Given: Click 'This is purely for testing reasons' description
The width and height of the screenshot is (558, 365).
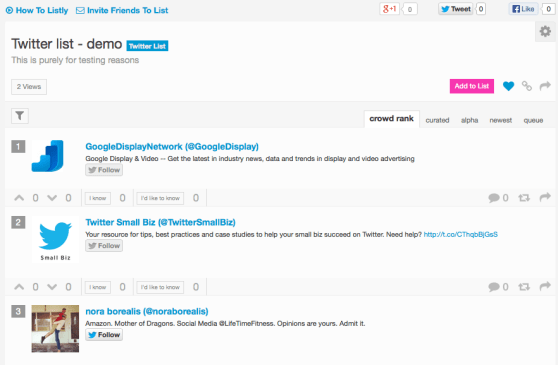Looking at the screenshot, I should (75, 60).
